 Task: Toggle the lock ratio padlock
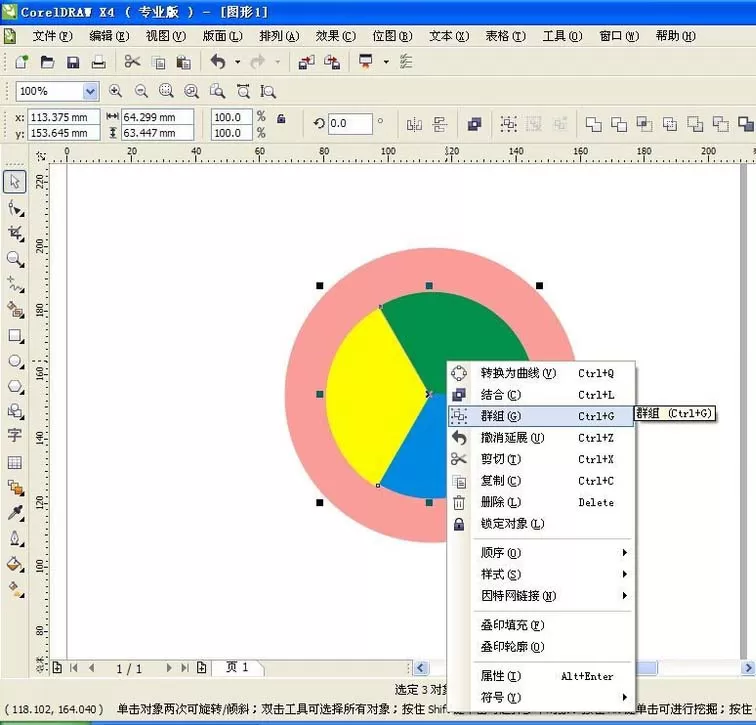281,118
